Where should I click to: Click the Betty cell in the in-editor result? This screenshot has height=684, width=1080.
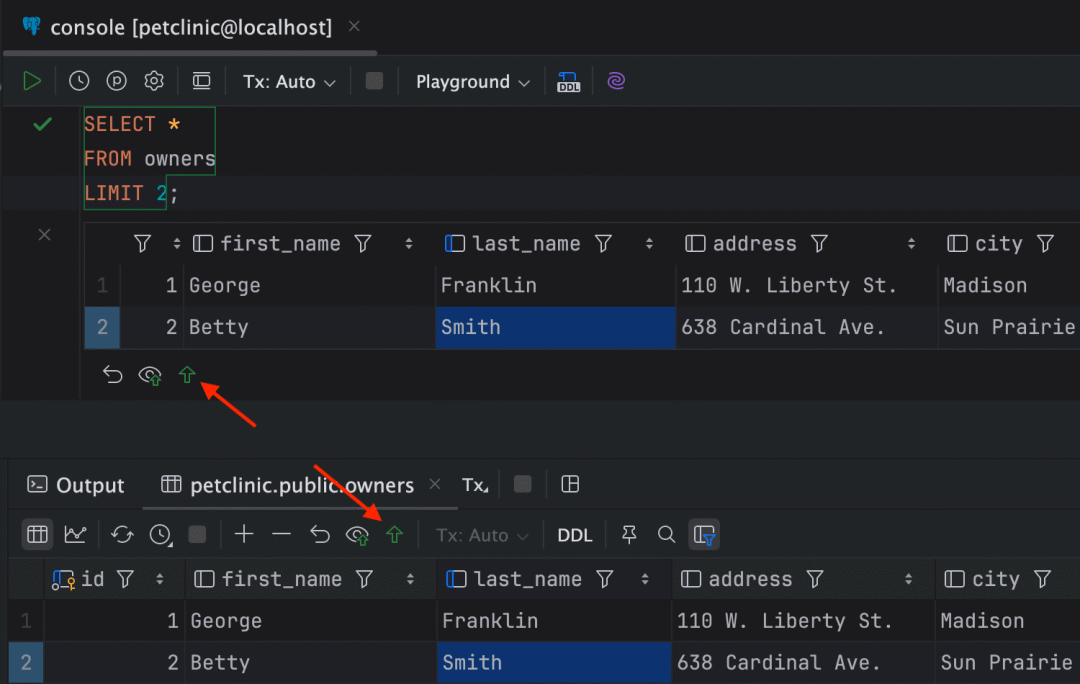tap(310, 327)
